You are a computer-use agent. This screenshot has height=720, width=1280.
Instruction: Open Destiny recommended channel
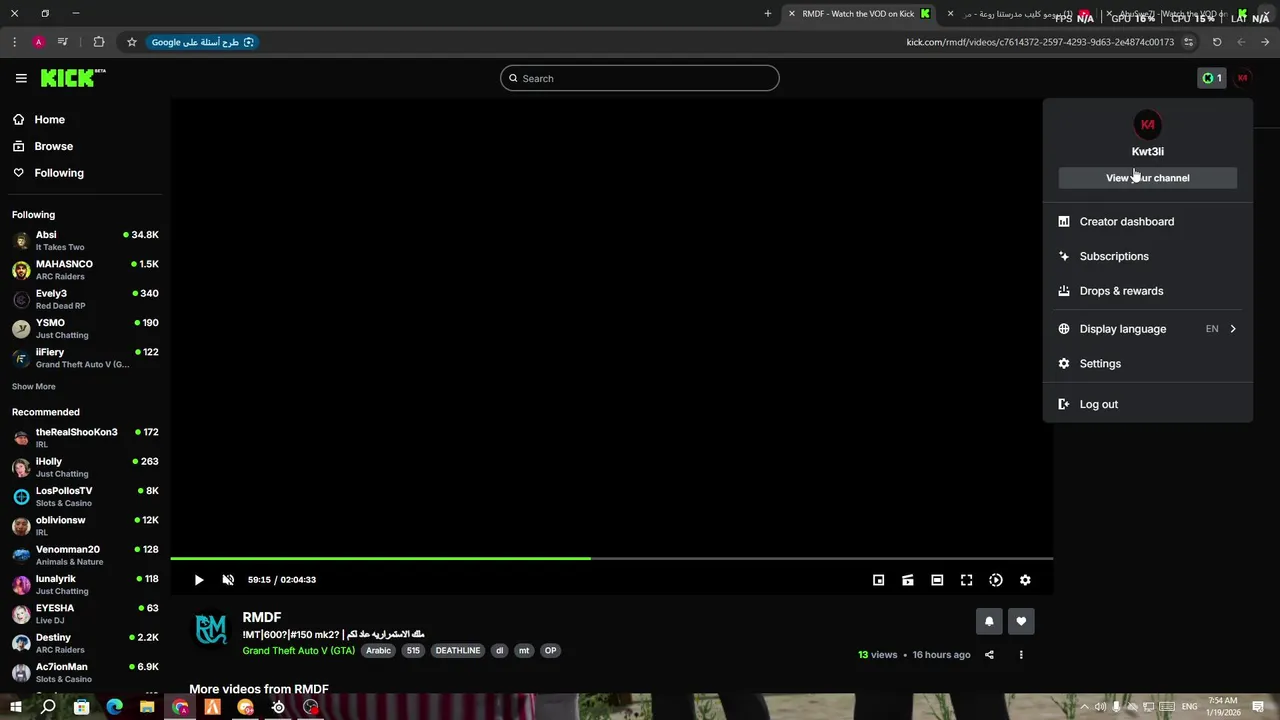coord(85,643)
